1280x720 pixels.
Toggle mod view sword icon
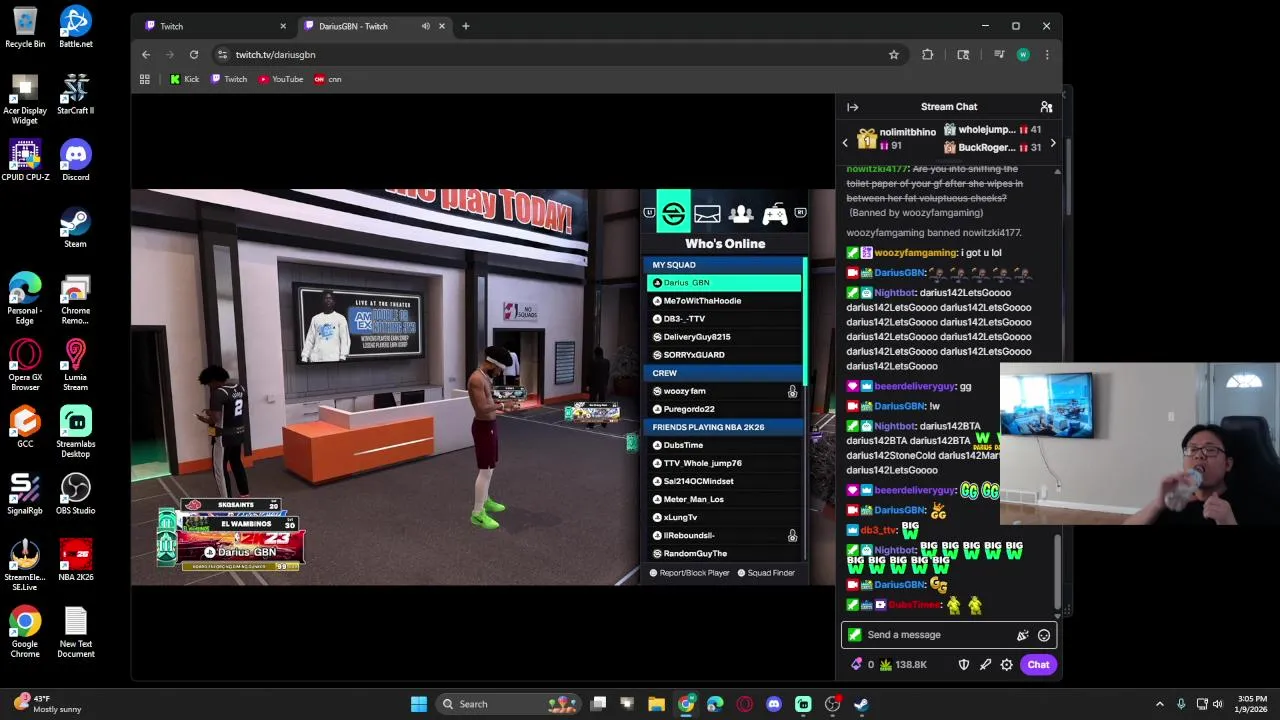(x=985, y=665)
